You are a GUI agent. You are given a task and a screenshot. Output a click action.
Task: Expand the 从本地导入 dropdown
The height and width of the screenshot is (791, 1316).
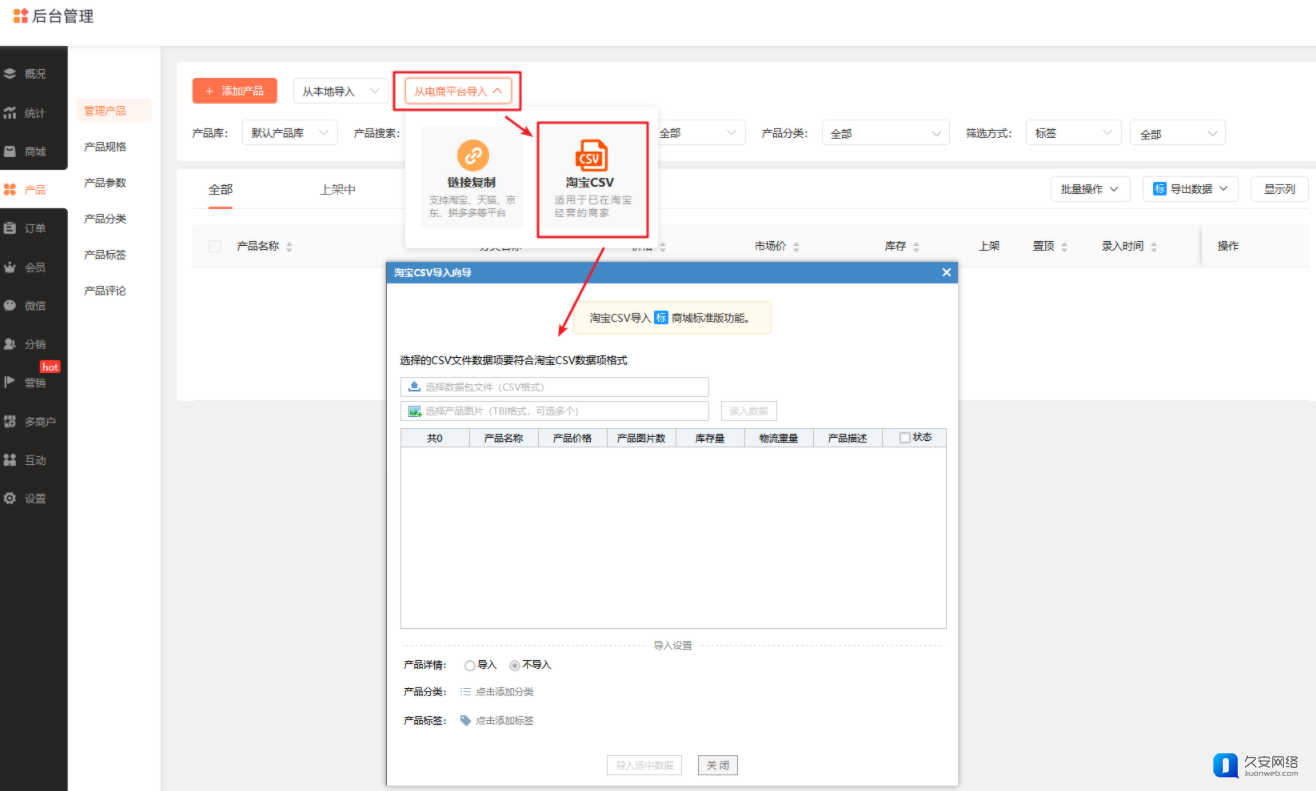coord(340,91)
